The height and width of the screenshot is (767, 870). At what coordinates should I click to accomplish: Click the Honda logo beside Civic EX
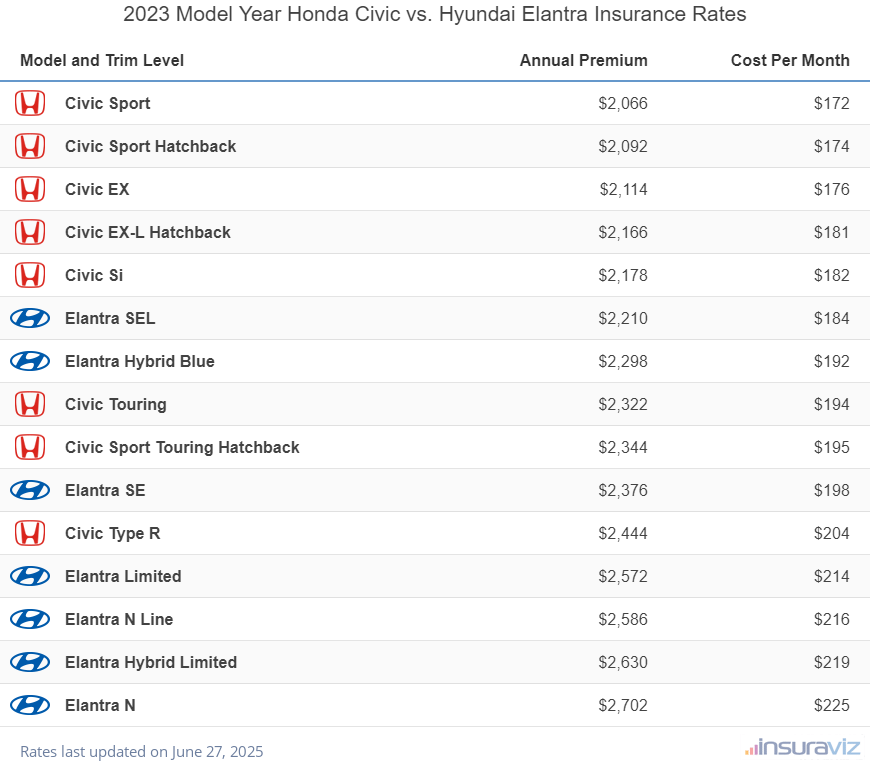coord(30,189)
